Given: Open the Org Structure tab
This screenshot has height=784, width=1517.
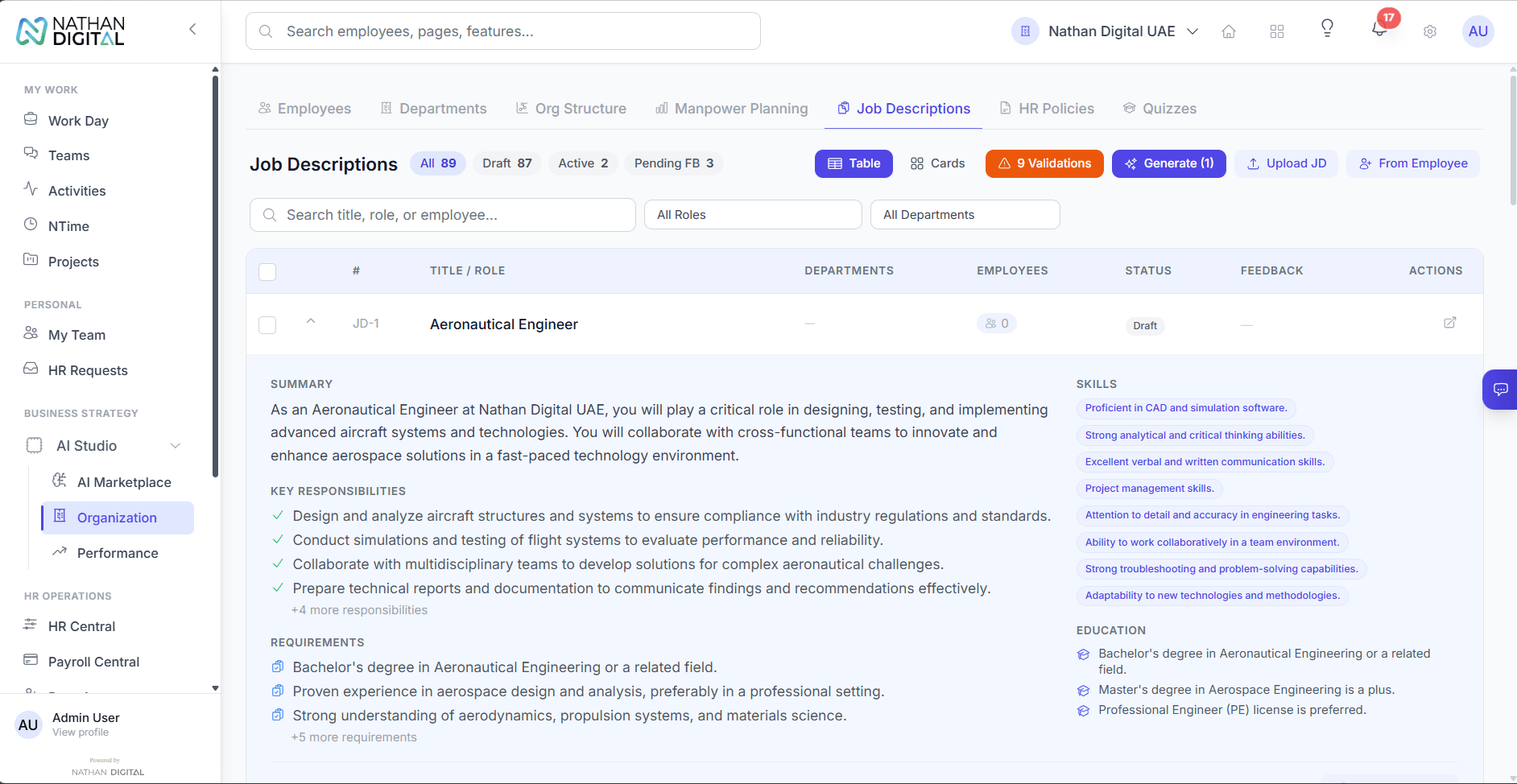Looking at the screenshot, I should pyautogui.click(x=571, y=109).
